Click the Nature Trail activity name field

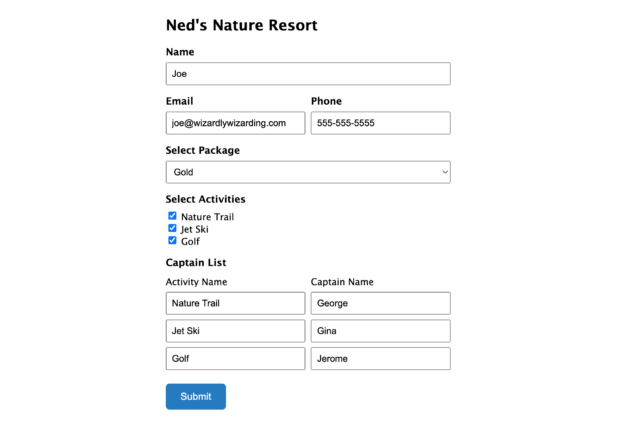tap(235, 303)
